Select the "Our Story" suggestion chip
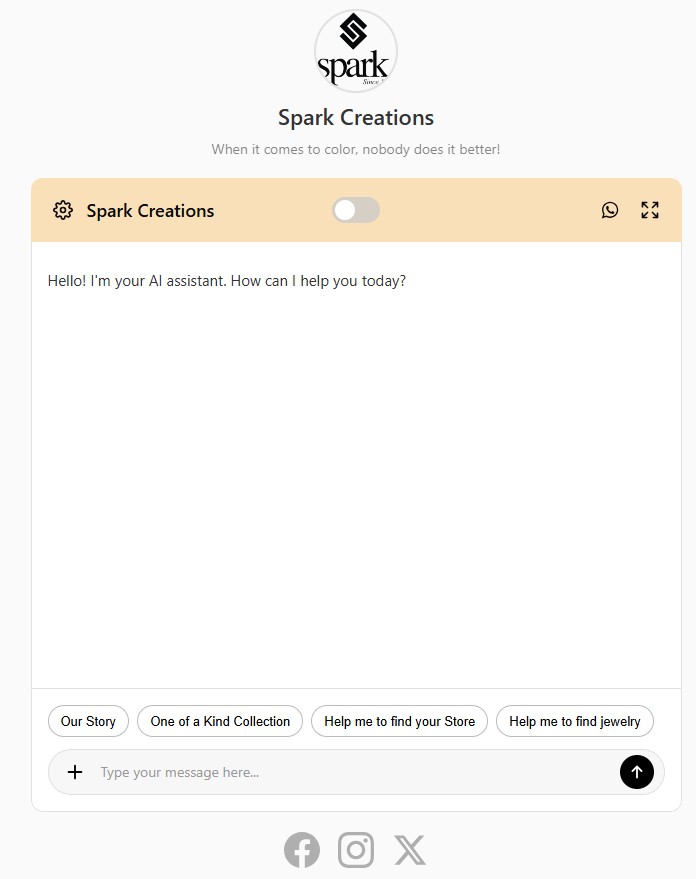The image size is (696, 879). click(x=88, y=721)
